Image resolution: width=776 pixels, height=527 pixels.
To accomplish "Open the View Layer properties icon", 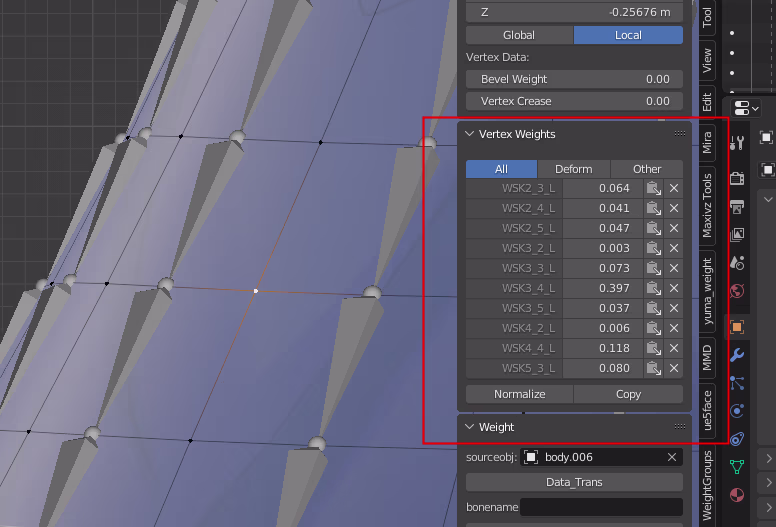I will (x=737, y=234).
